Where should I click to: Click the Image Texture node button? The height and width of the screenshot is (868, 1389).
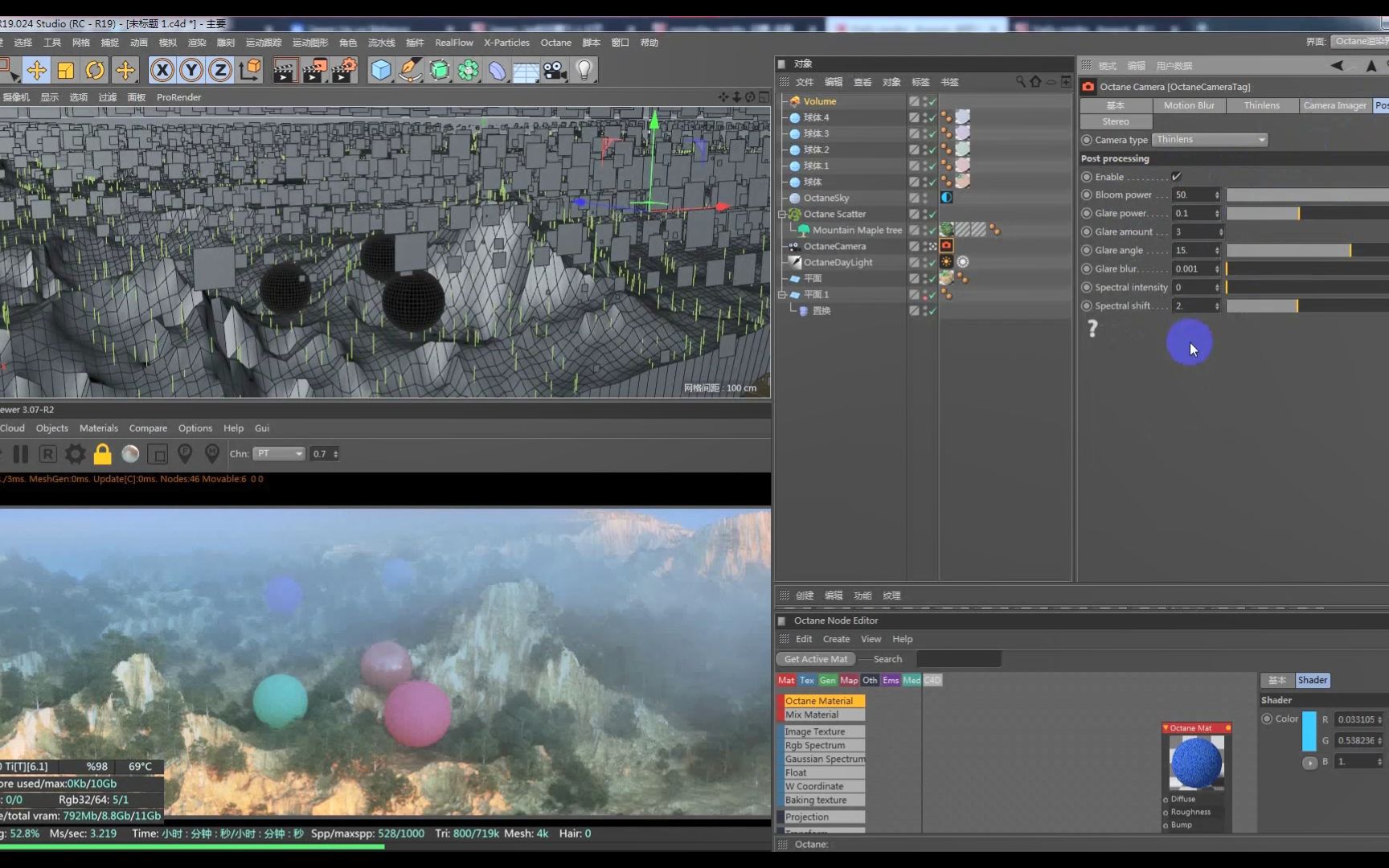pos(823,731)
